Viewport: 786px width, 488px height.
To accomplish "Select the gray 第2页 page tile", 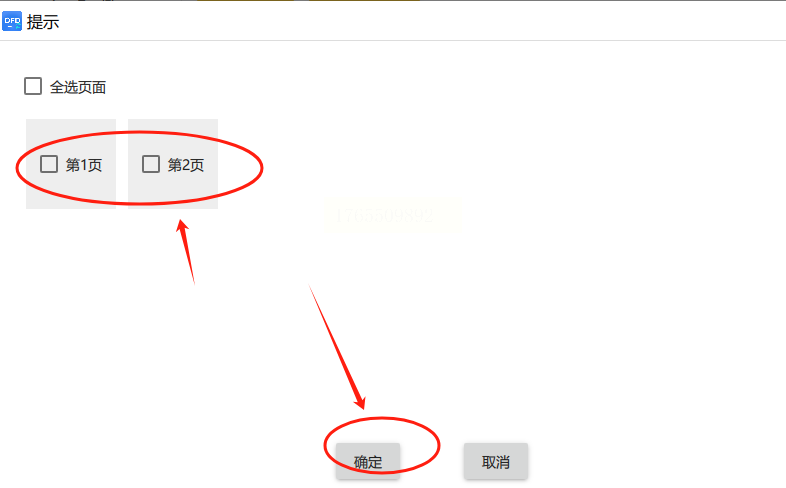I will tap(173, 164).
